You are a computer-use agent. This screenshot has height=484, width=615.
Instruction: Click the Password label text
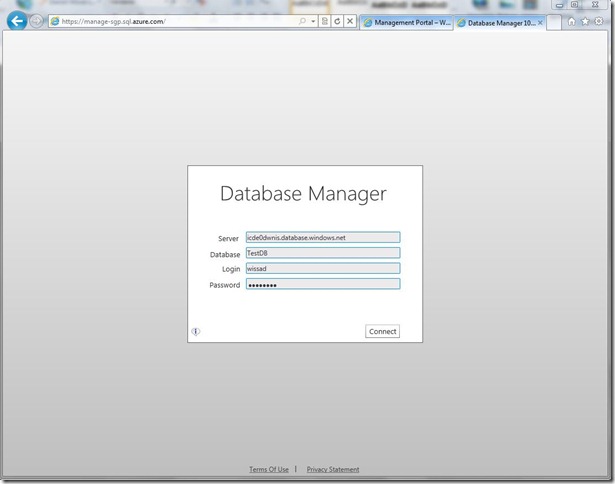(x=225, y=285)
